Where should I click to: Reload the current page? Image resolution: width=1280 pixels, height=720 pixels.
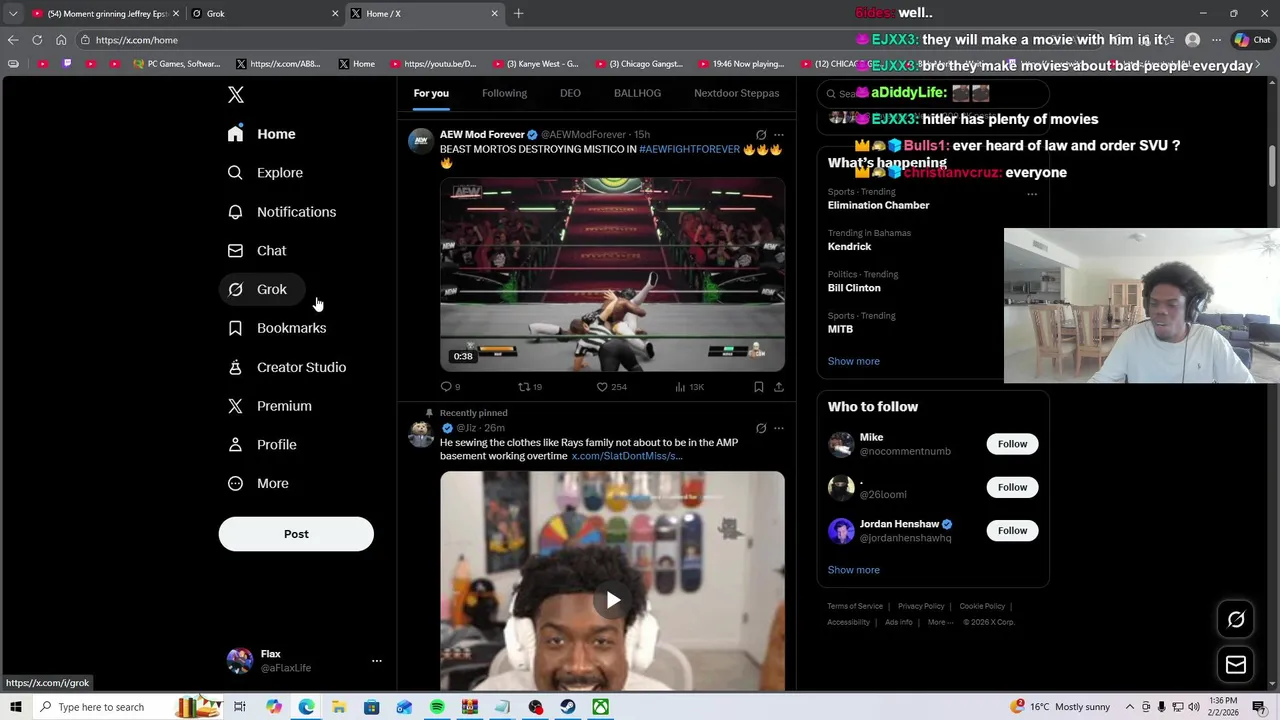point(37,40)
